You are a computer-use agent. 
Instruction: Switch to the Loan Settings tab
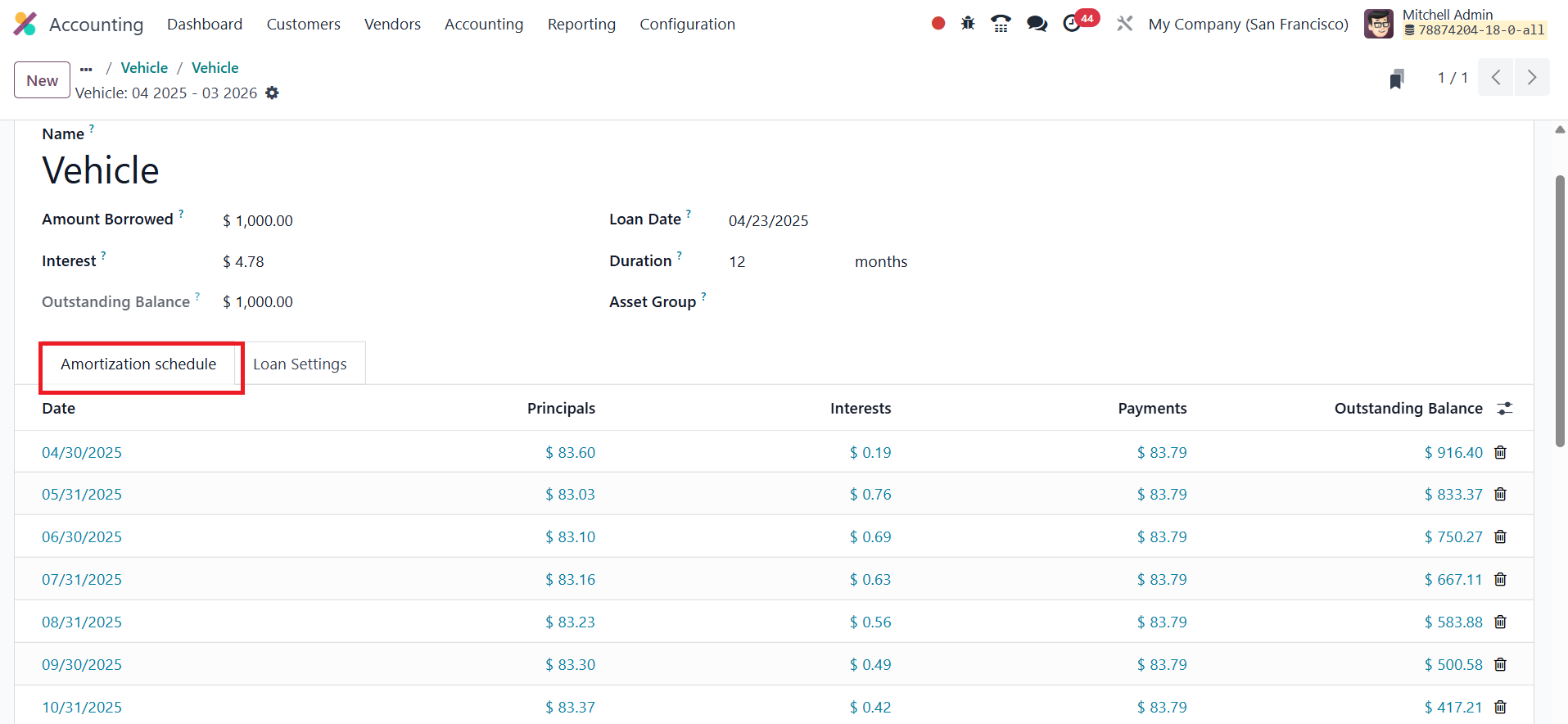point(300,364)
